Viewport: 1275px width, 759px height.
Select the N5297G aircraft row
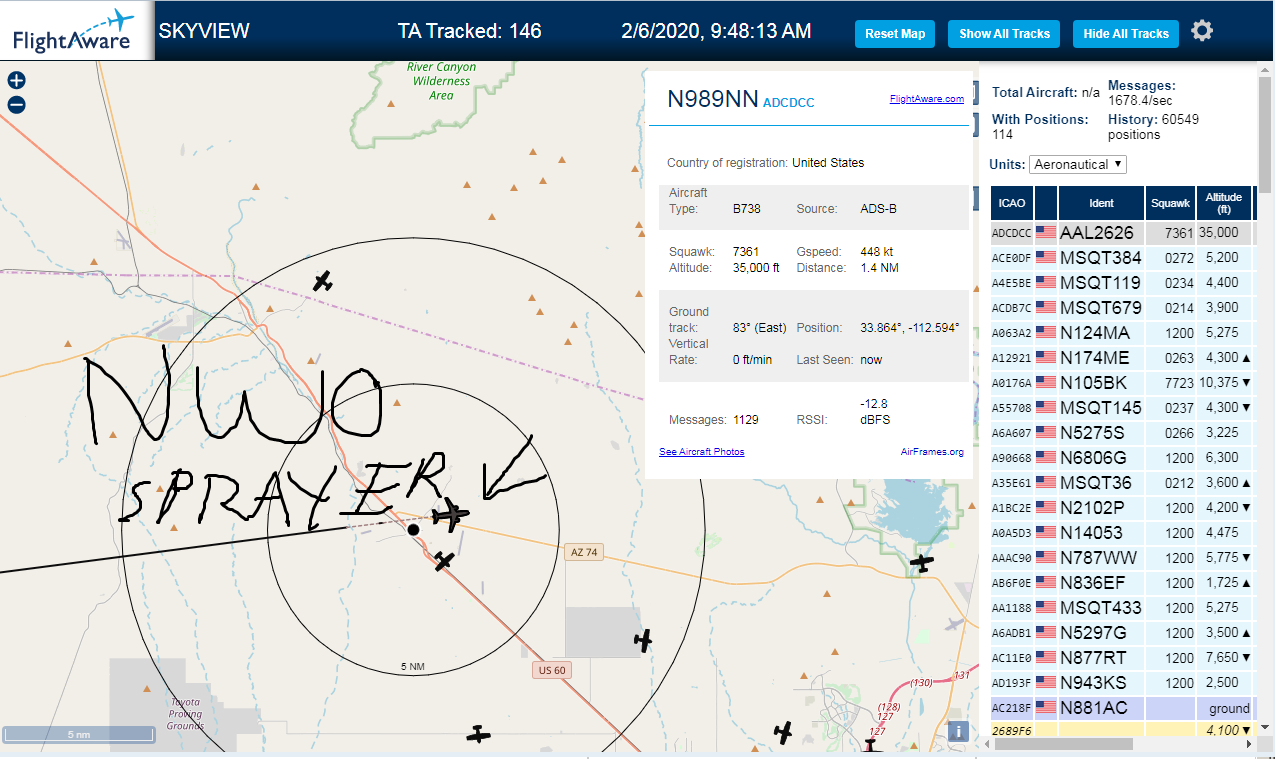[1123, 632]
